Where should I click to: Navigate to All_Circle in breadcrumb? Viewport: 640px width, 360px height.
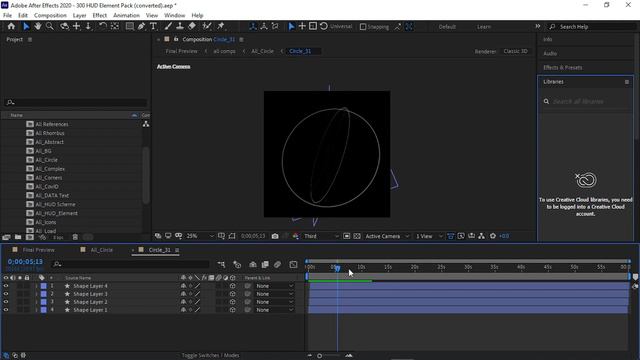coord(262,51)
